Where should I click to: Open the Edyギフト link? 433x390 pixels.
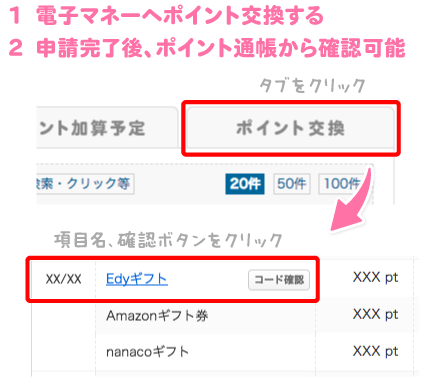[137, 279]
